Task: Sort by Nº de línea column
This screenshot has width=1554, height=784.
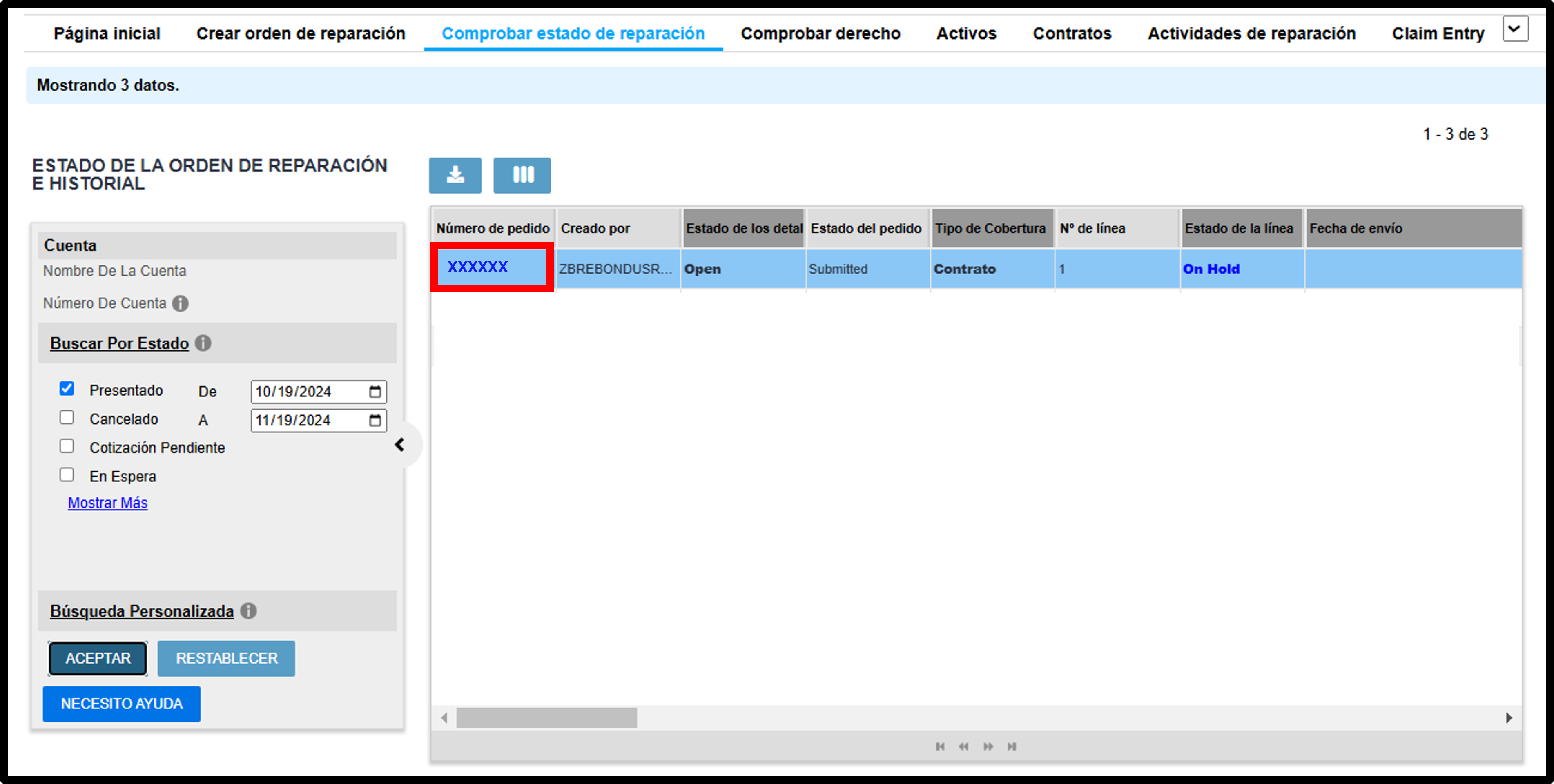Action: click(x=1118, y=228)
